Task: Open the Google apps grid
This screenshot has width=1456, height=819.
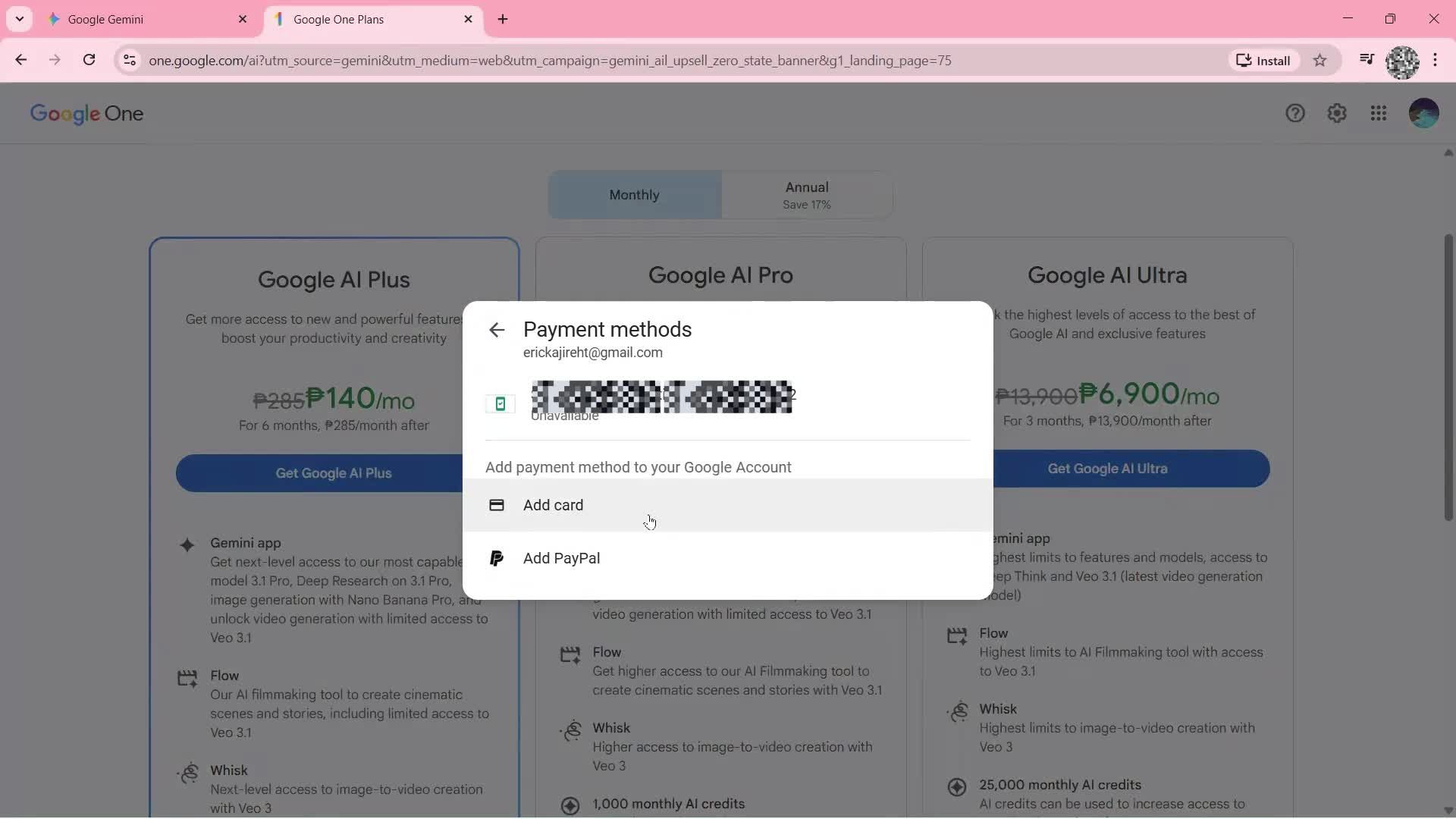Action: (x=1379, y=113)
